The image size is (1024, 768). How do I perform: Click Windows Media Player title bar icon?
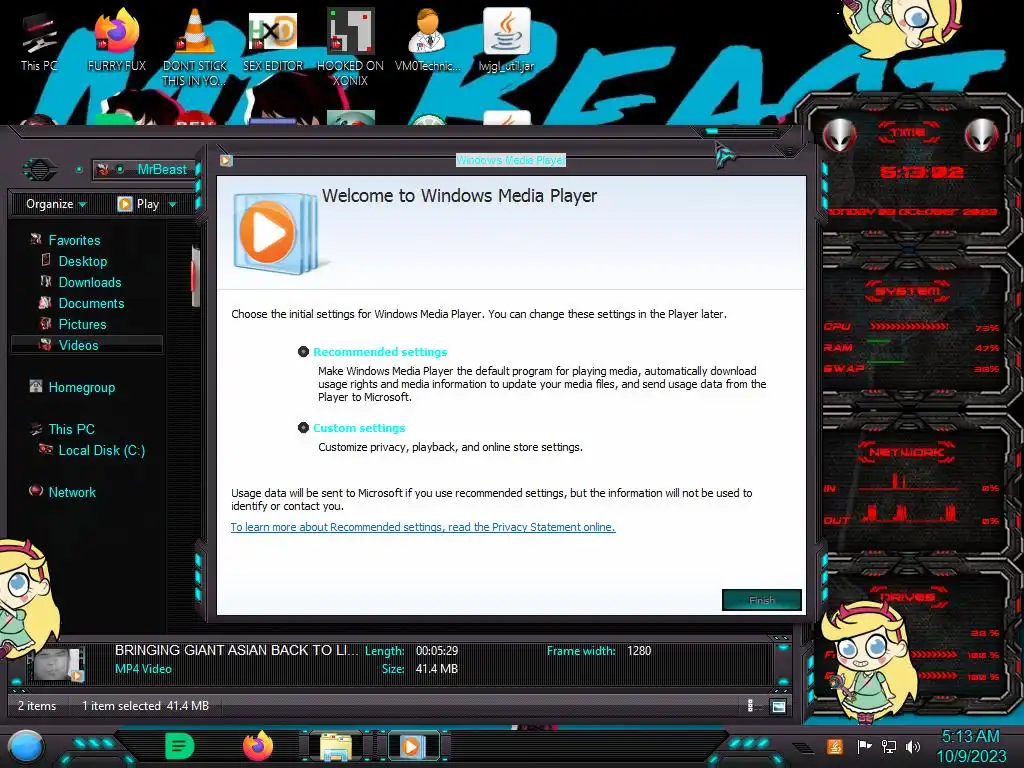pos(226,160)
